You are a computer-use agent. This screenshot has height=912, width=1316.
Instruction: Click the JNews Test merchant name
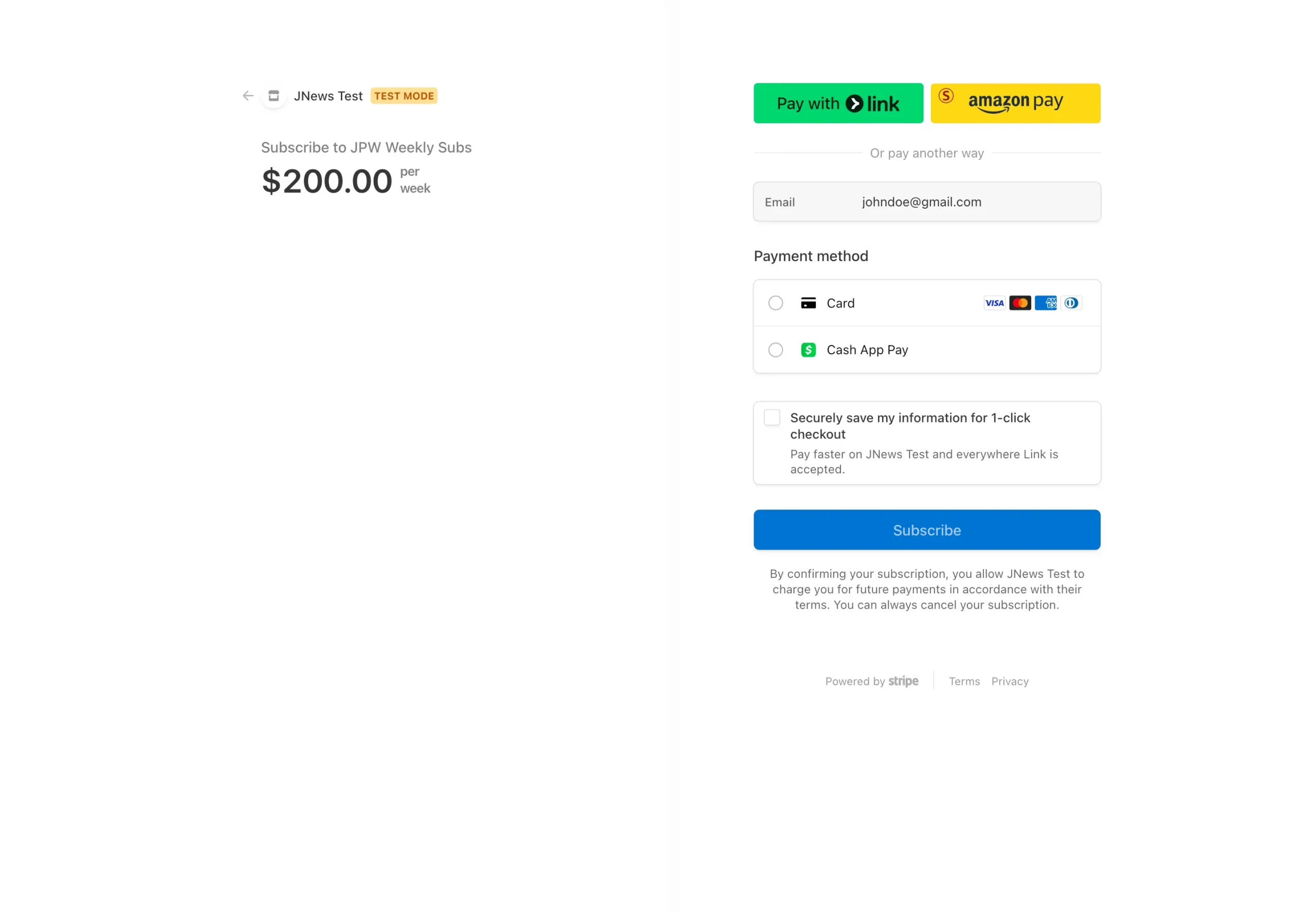coord(328,96)
